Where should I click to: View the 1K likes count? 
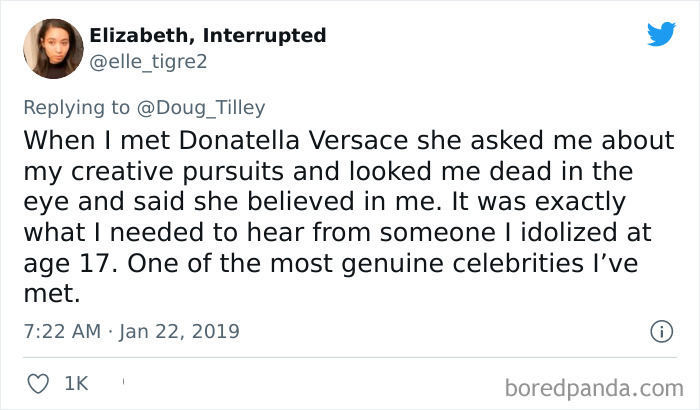(75, 381)
